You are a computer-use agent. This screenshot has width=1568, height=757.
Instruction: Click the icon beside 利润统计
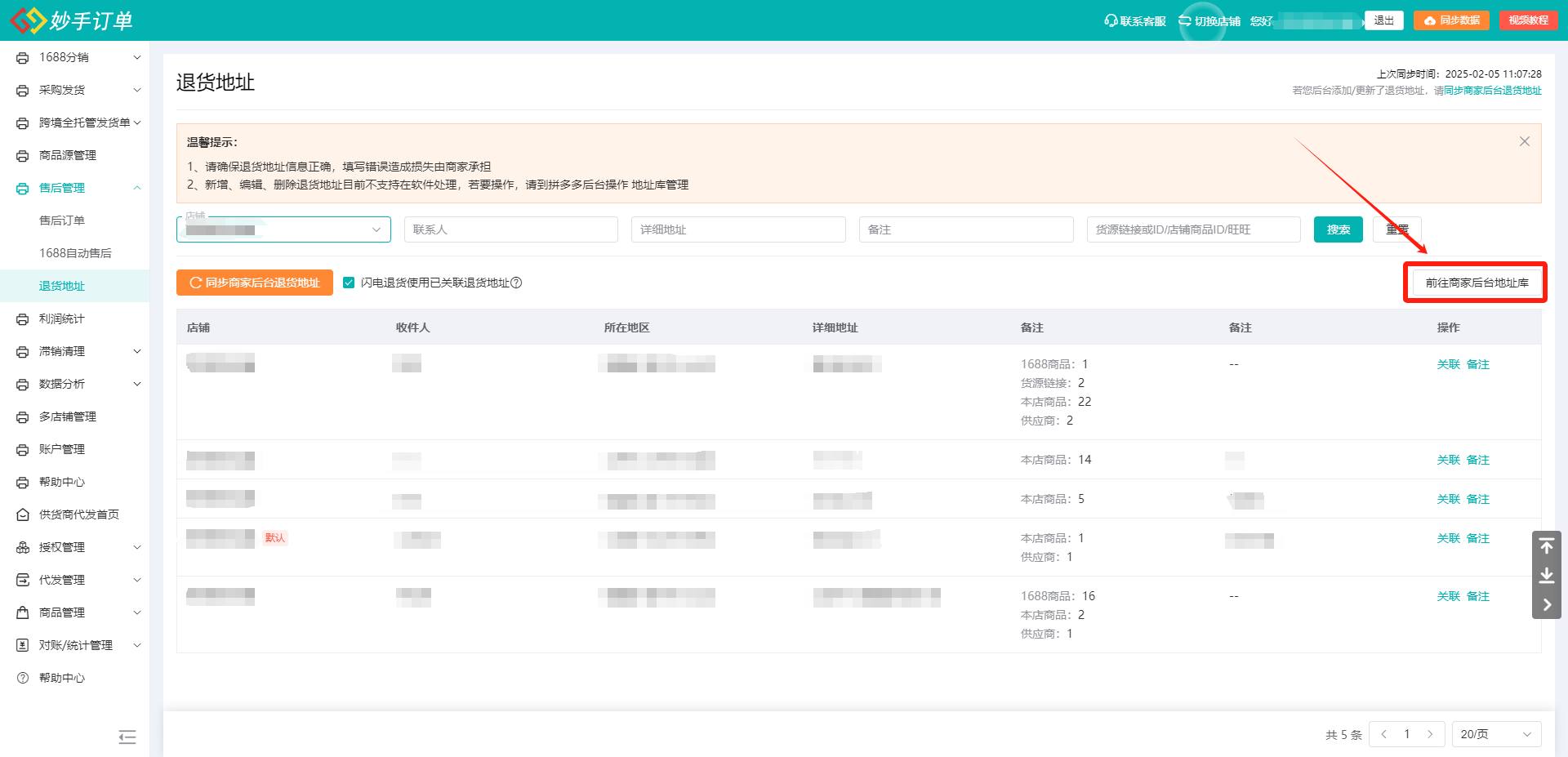(x=23, y=319)
